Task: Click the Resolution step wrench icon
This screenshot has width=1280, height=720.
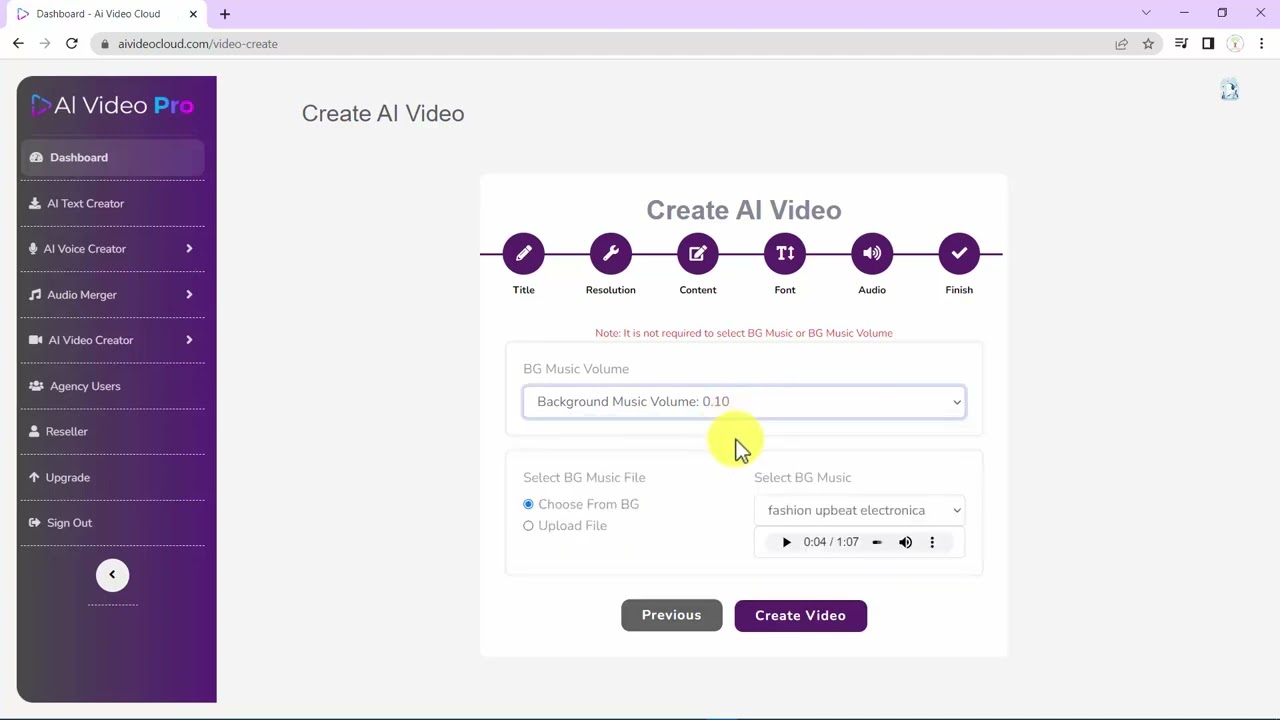Action: (611, 254)
